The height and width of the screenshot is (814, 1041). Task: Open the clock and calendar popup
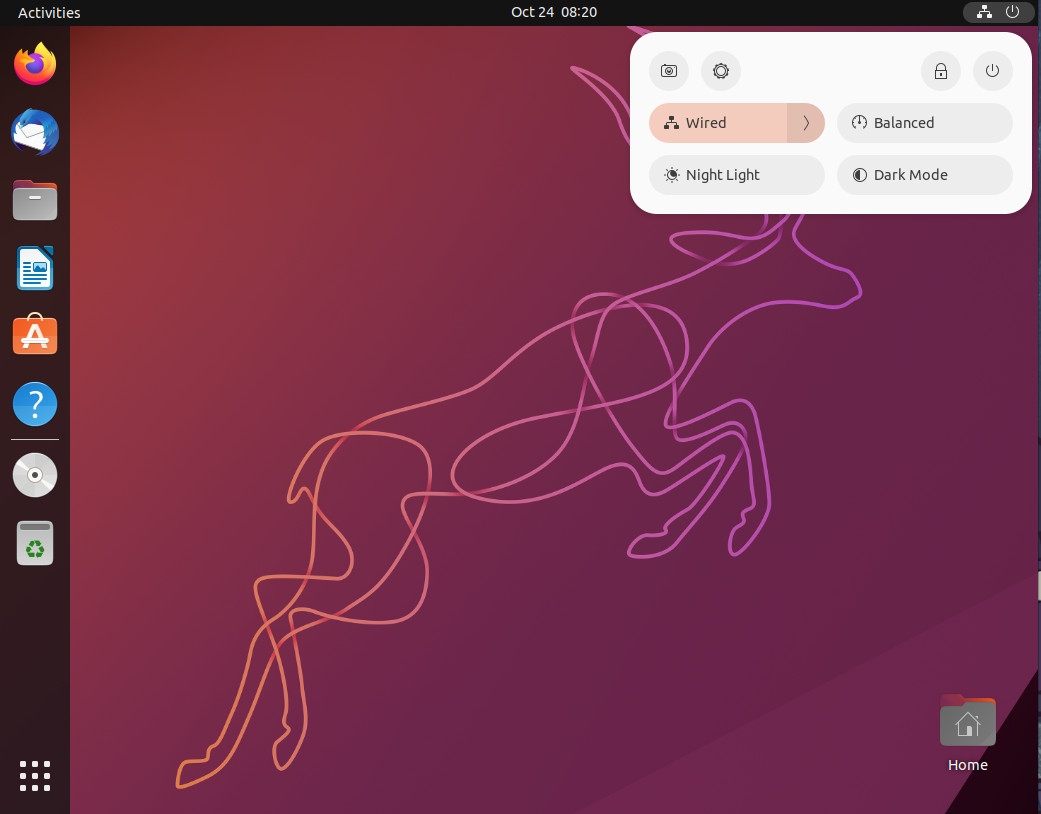[554, 12]
